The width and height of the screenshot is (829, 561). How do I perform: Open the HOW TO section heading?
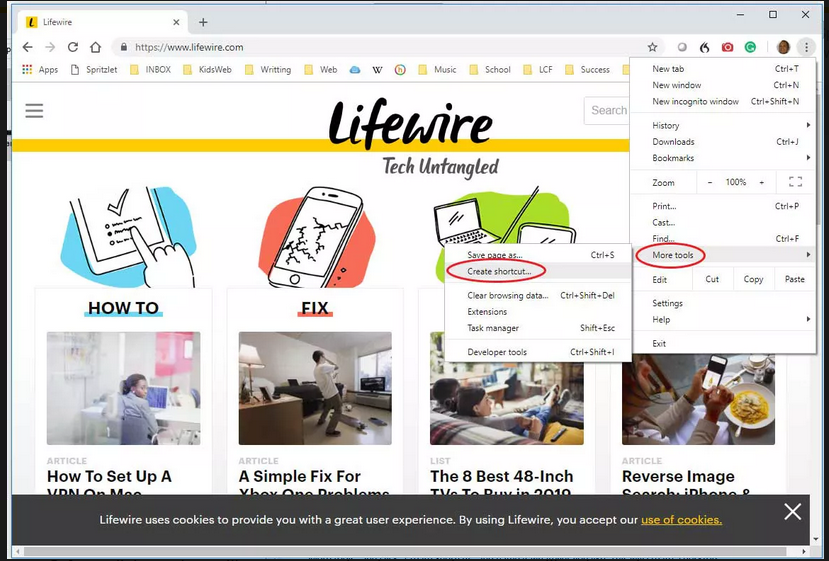click(x=123, y=308)
